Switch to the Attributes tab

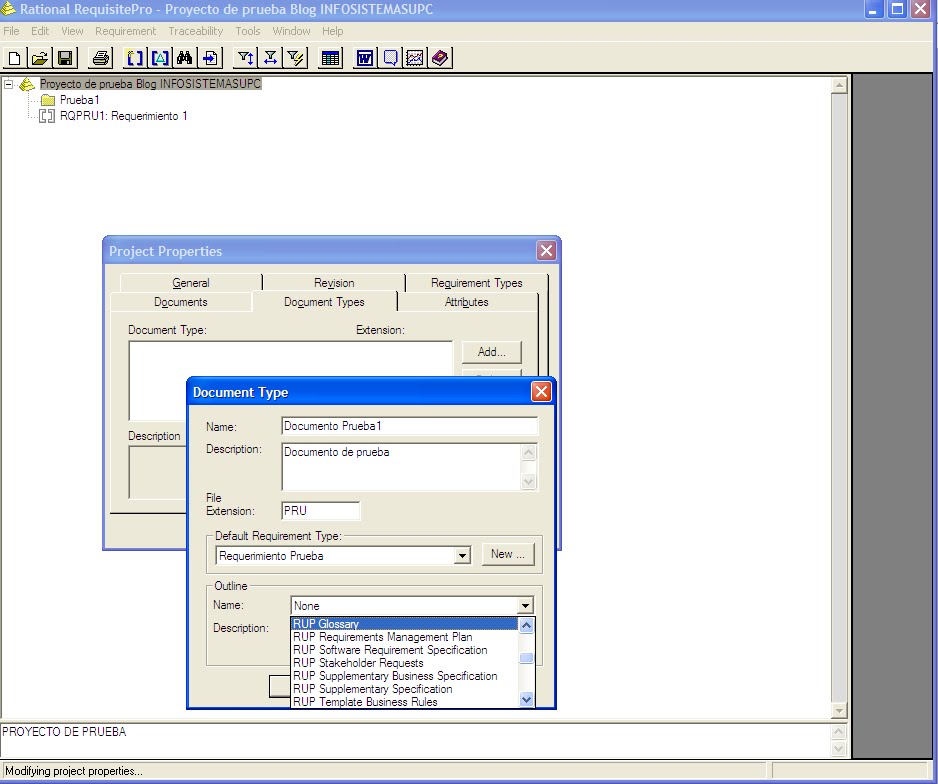(x=467, y=302)
